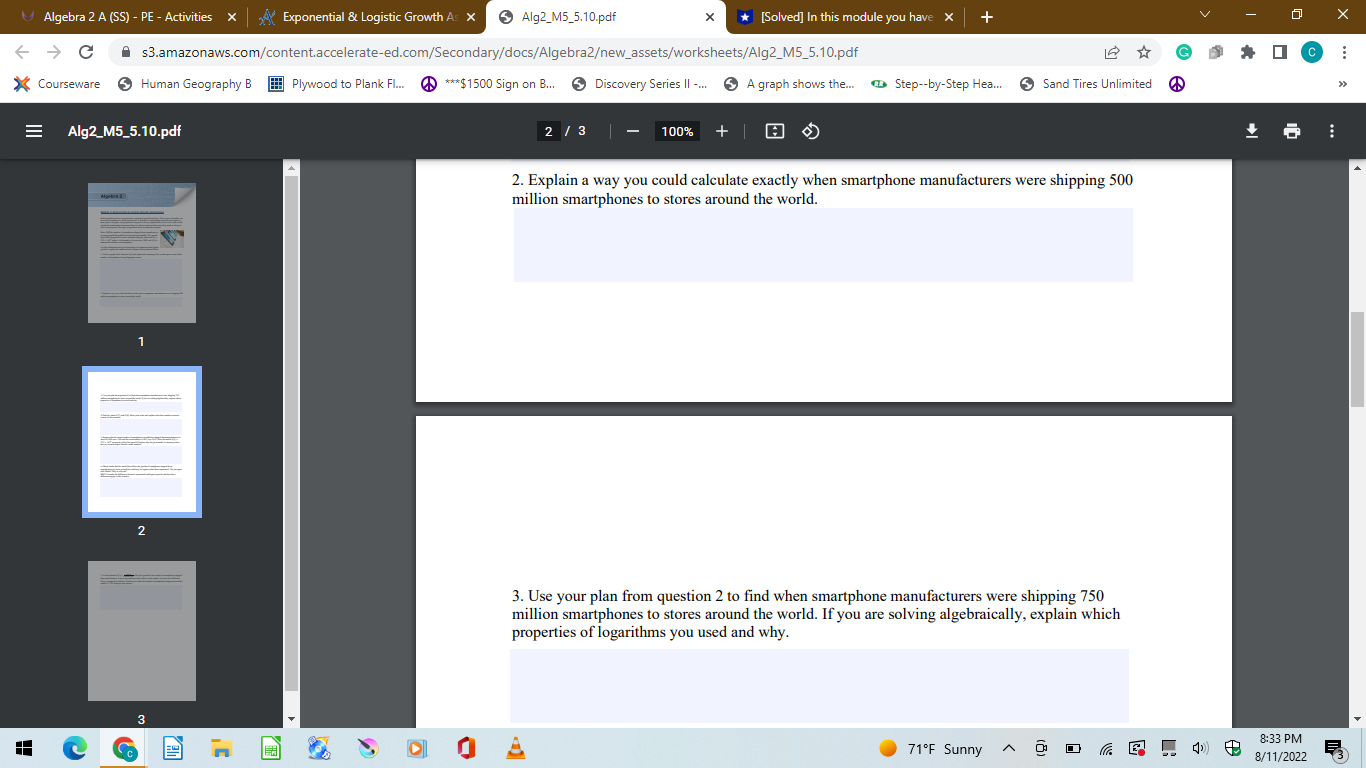Click the PDF page number field
Image resolution: width=1366 pixels, height=768 pixels.
tap(548, 131)
